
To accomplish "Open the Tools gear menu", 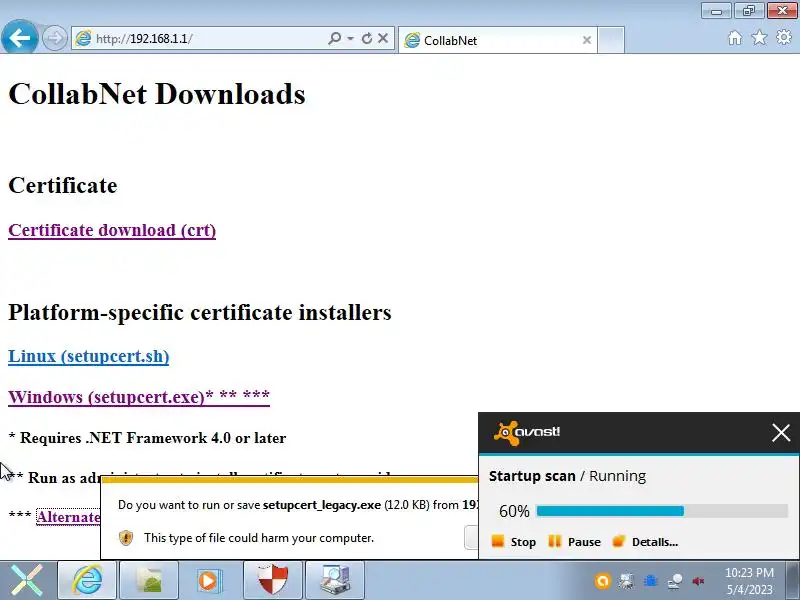I will pos(784,37).
